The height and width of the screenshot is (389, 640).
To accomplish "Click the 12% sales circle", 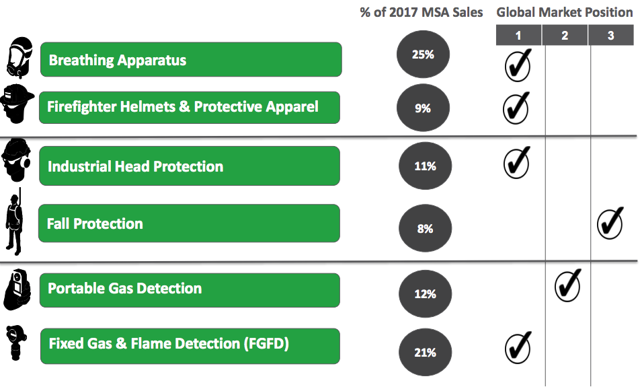I will click(425, 293).
